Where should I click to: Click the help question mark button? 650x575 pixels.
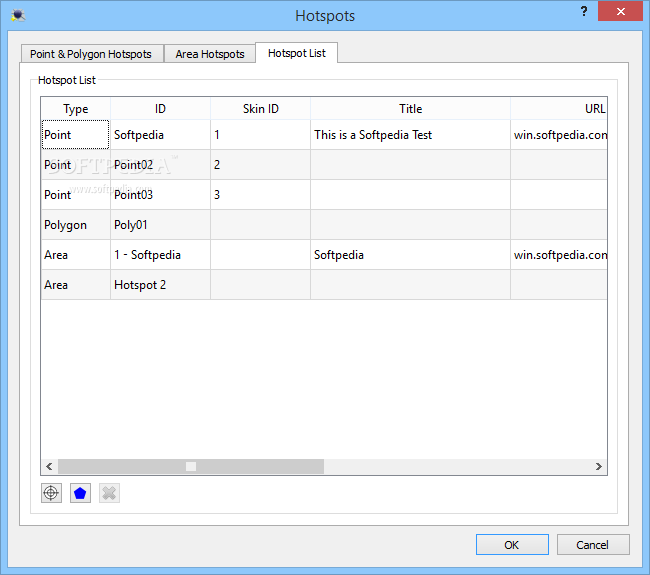click(584, 11)
